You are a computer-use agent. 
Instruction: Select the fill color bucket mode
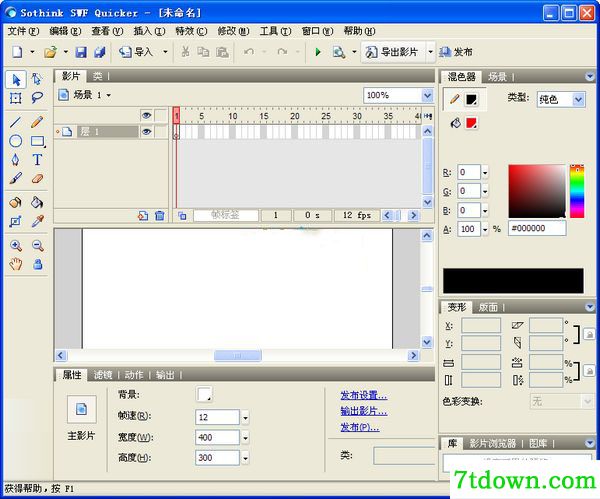coord(455,123)
